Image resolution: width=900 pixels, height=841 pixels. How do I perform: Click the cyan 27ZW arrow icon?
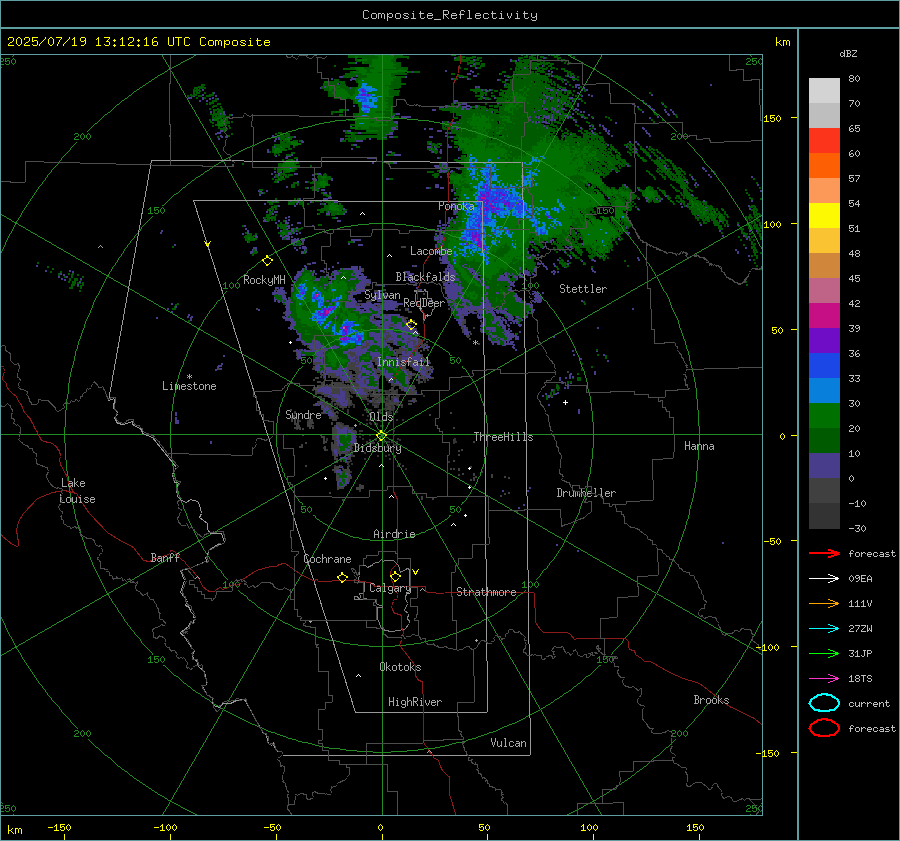[824, 629]
